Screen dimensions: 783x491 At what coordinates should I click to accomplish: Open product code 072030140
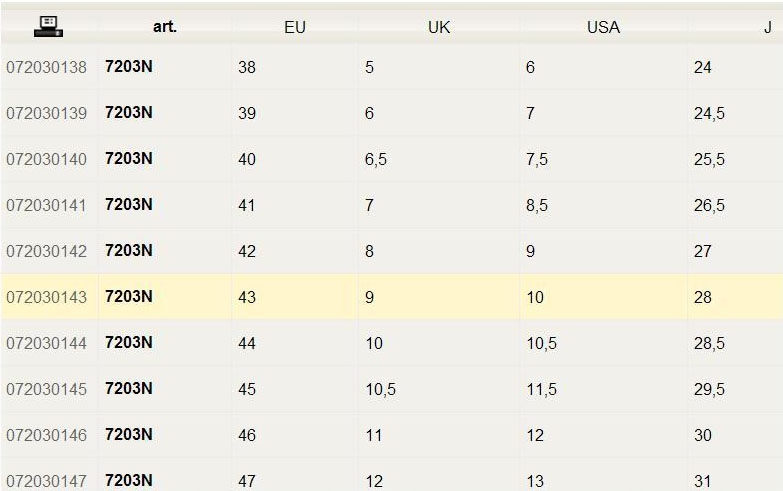[x=46, y=159]
